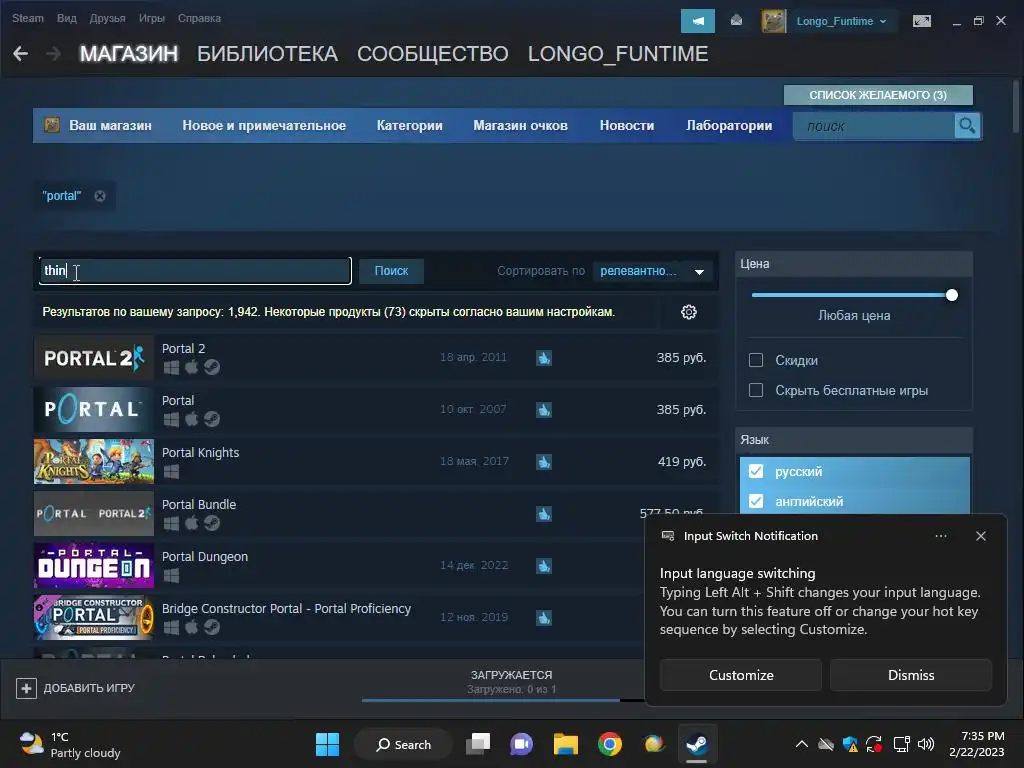This screenshot has width=1024, height=768.
Task: Uncheck the английский language filter
Action: click(x=756, y=501)
